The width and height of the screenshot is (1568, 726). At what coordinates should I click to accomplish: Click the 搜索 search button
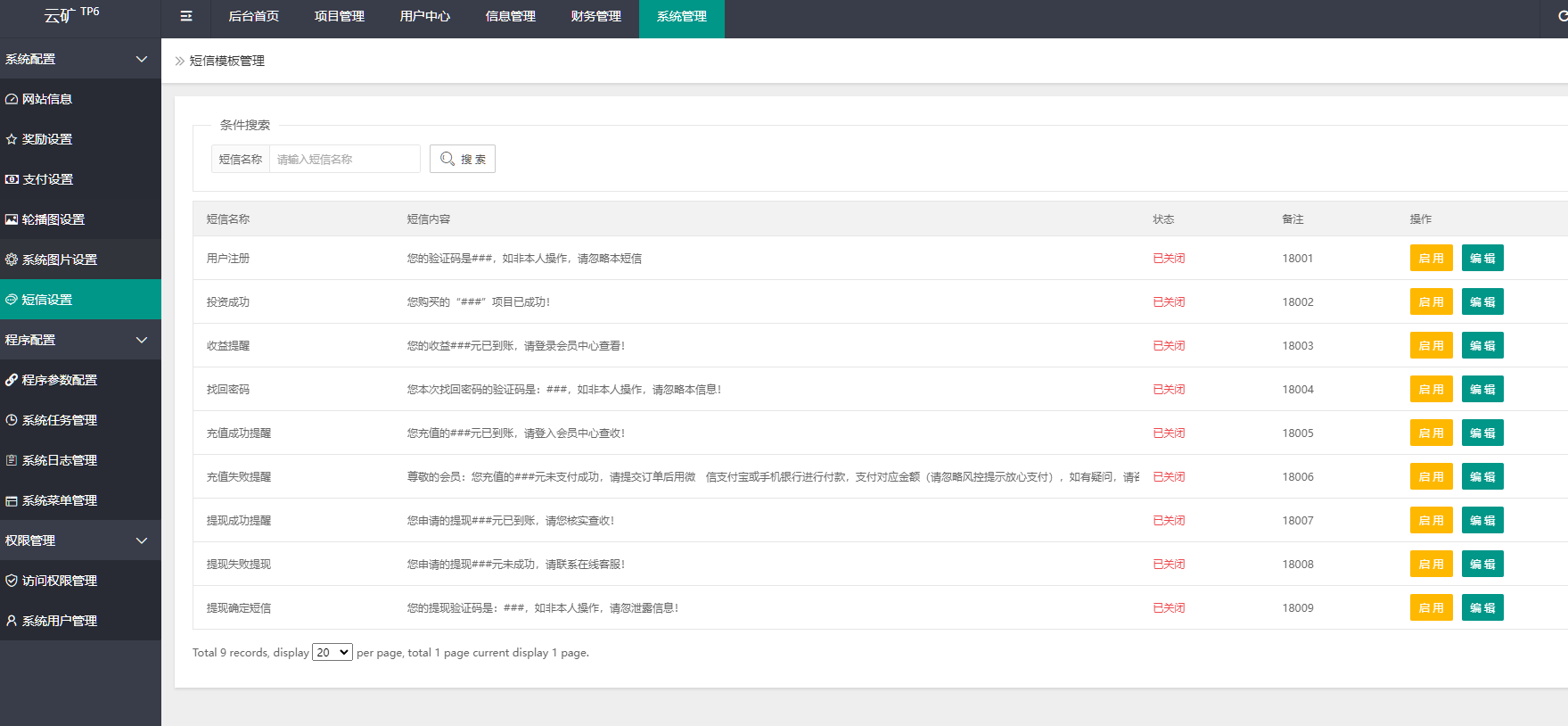click(x=463, y=159)
